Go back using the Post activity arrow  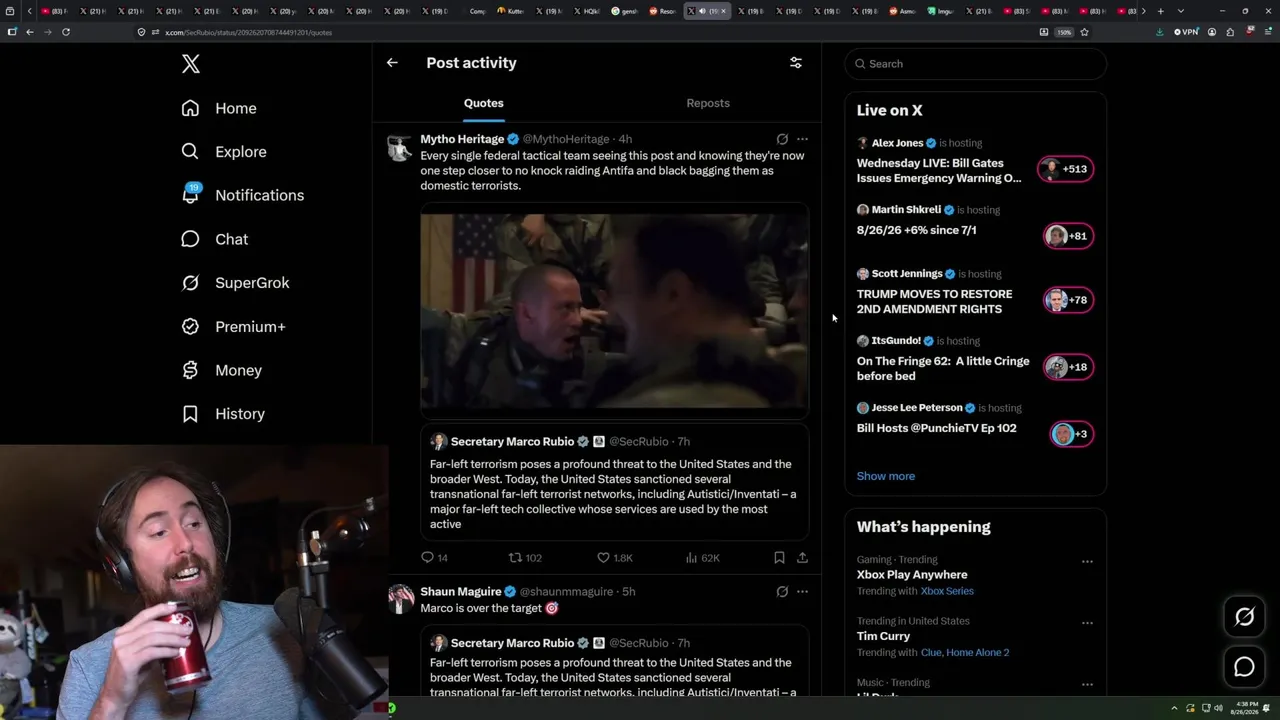click(392, 62)
